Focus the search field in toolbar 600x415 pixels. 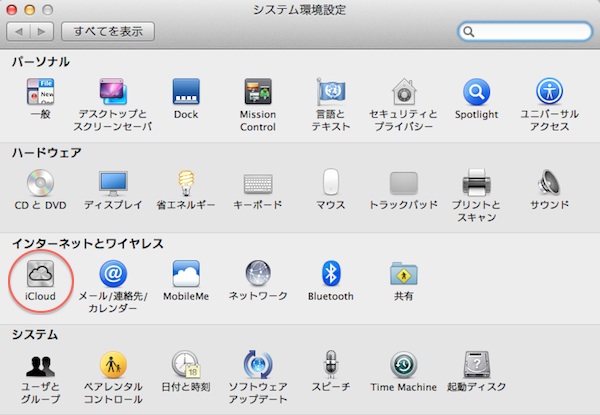click(525, 31)
